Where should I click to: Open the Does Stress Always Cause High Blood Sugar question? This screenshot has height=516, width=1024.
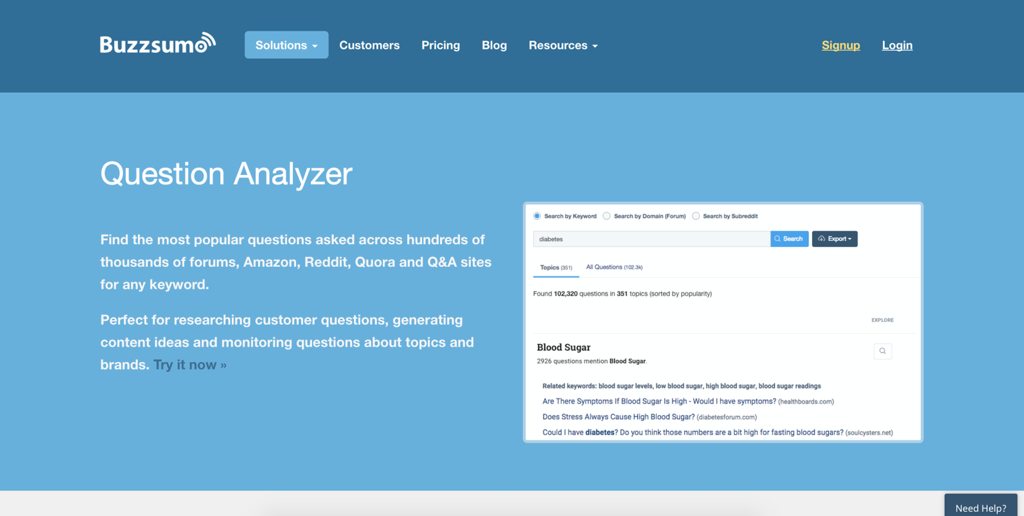[x=618, y=417]
